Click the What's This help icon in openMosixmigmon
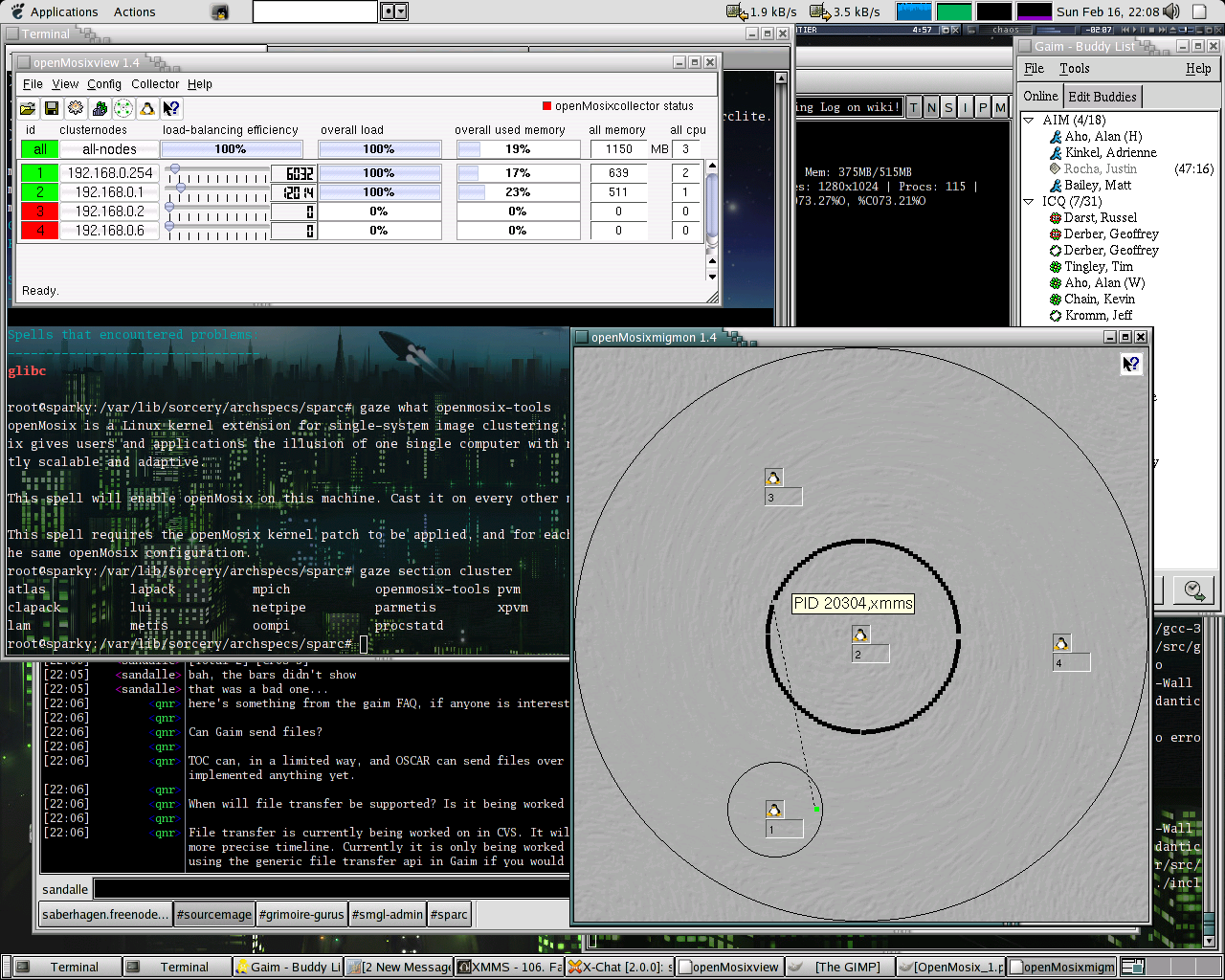Viewport: 1225px width, 980px height. point(1131,365)
